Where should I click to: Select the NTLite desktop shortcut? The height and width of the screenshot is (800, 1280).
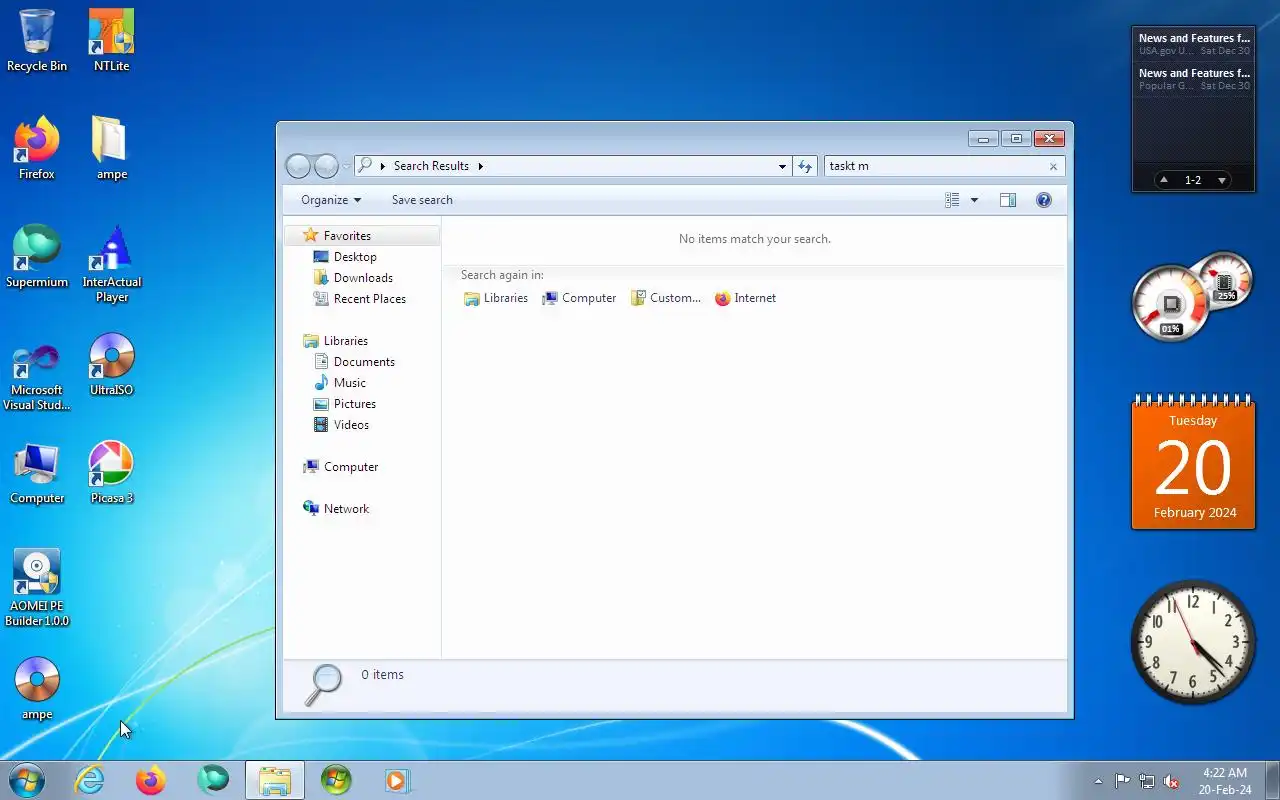[111, 41]
